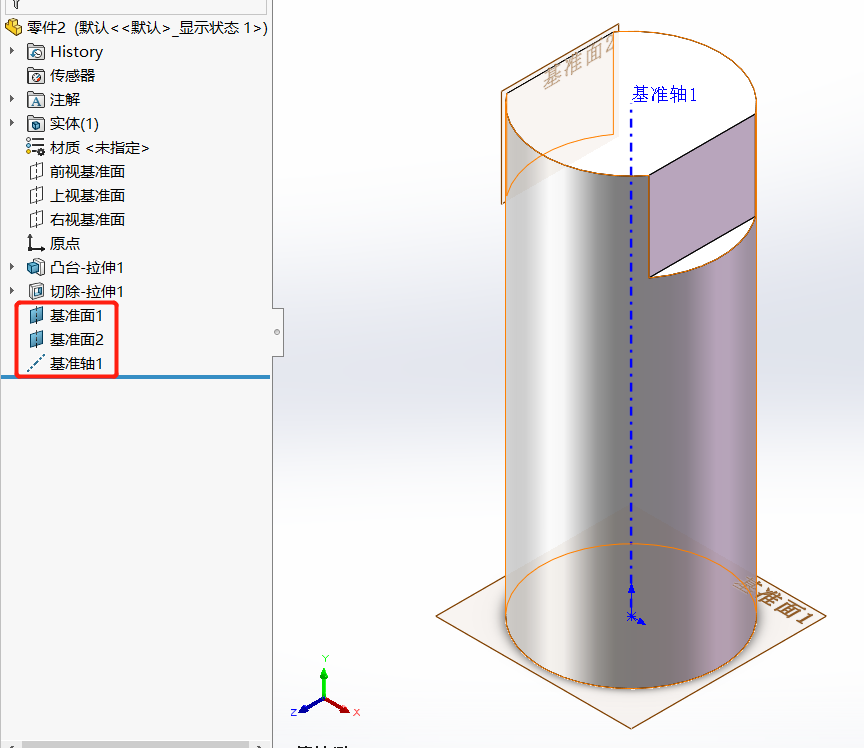The width and height of the screenshot is (864, 748).
Task: Expand the 凸台-拉伸1 feature node
Action: (x=13, y=267)
